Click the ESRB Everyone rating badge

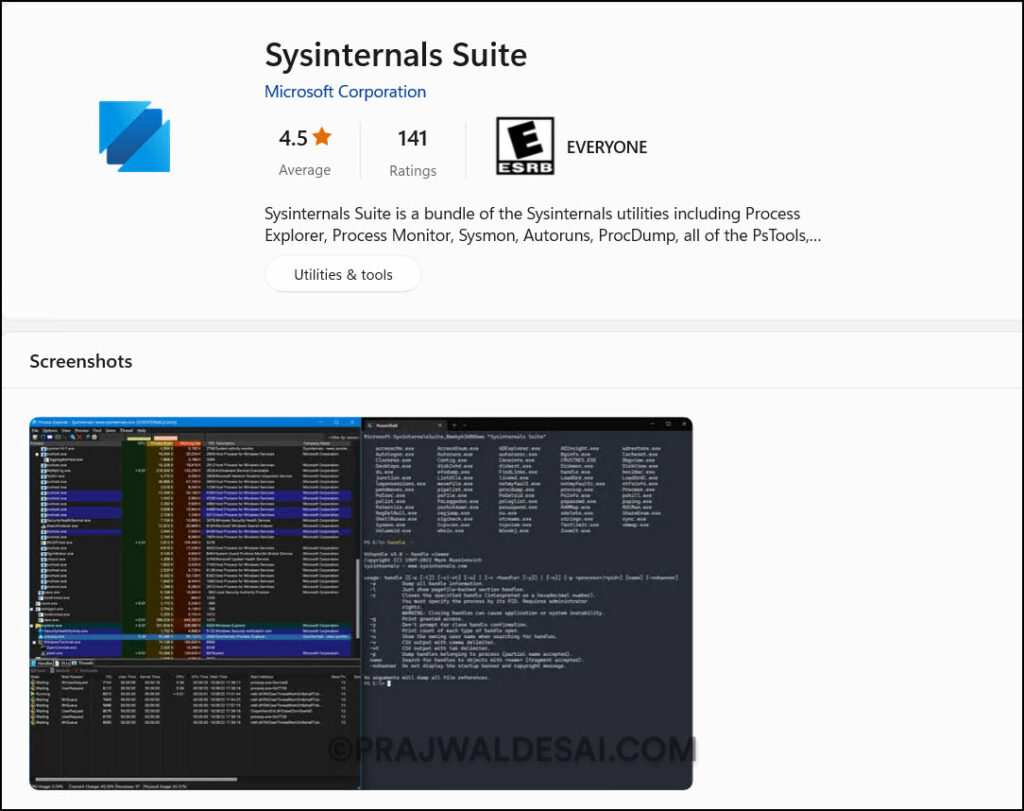pyautogui.click(x=525, y=146)
